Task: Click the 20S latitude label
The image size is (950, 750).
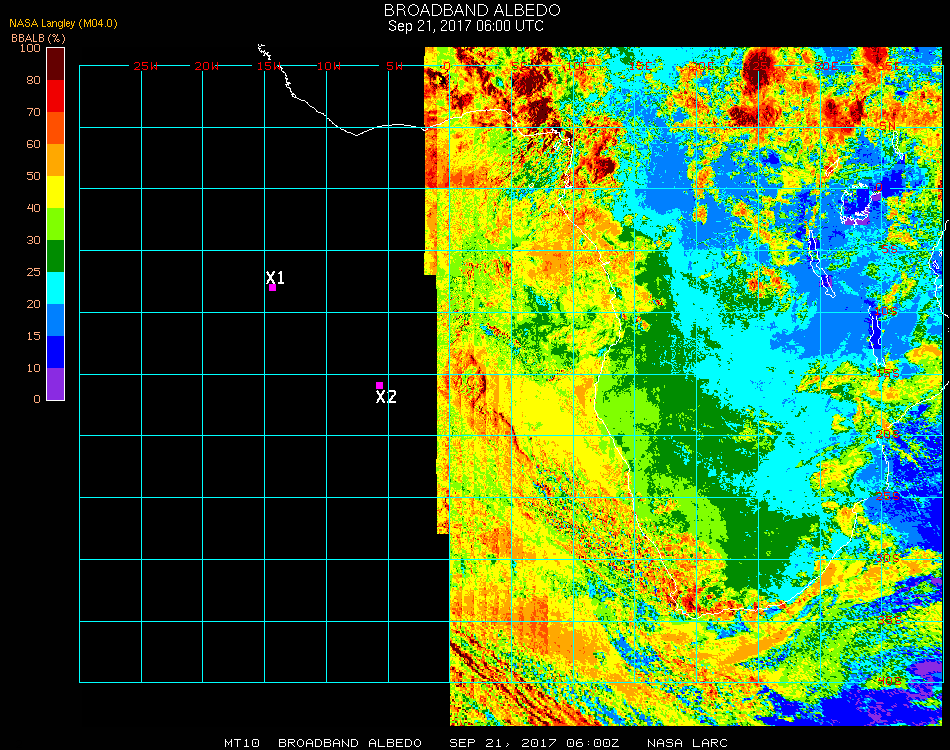Action: pyautogui.click(x=888, y=434)
